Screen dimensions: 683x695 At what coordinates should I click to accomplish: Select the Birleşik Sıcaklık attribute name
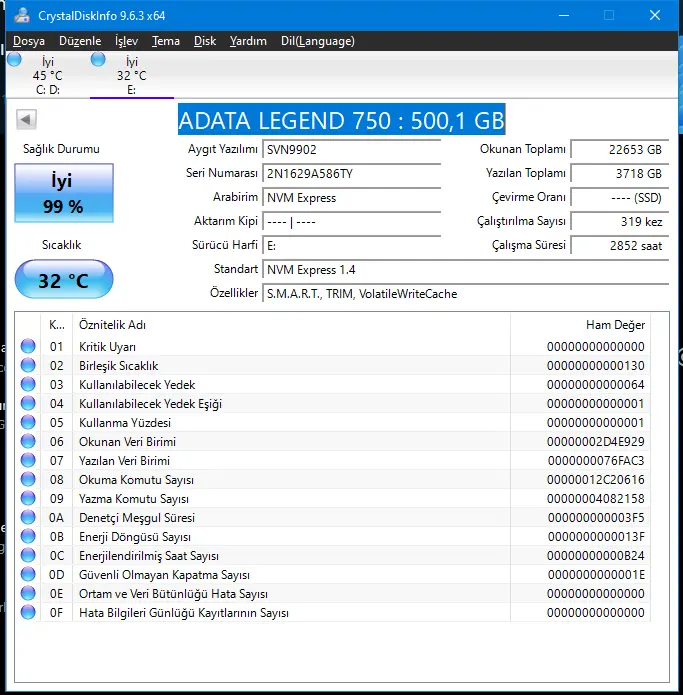tap(118, 366)
